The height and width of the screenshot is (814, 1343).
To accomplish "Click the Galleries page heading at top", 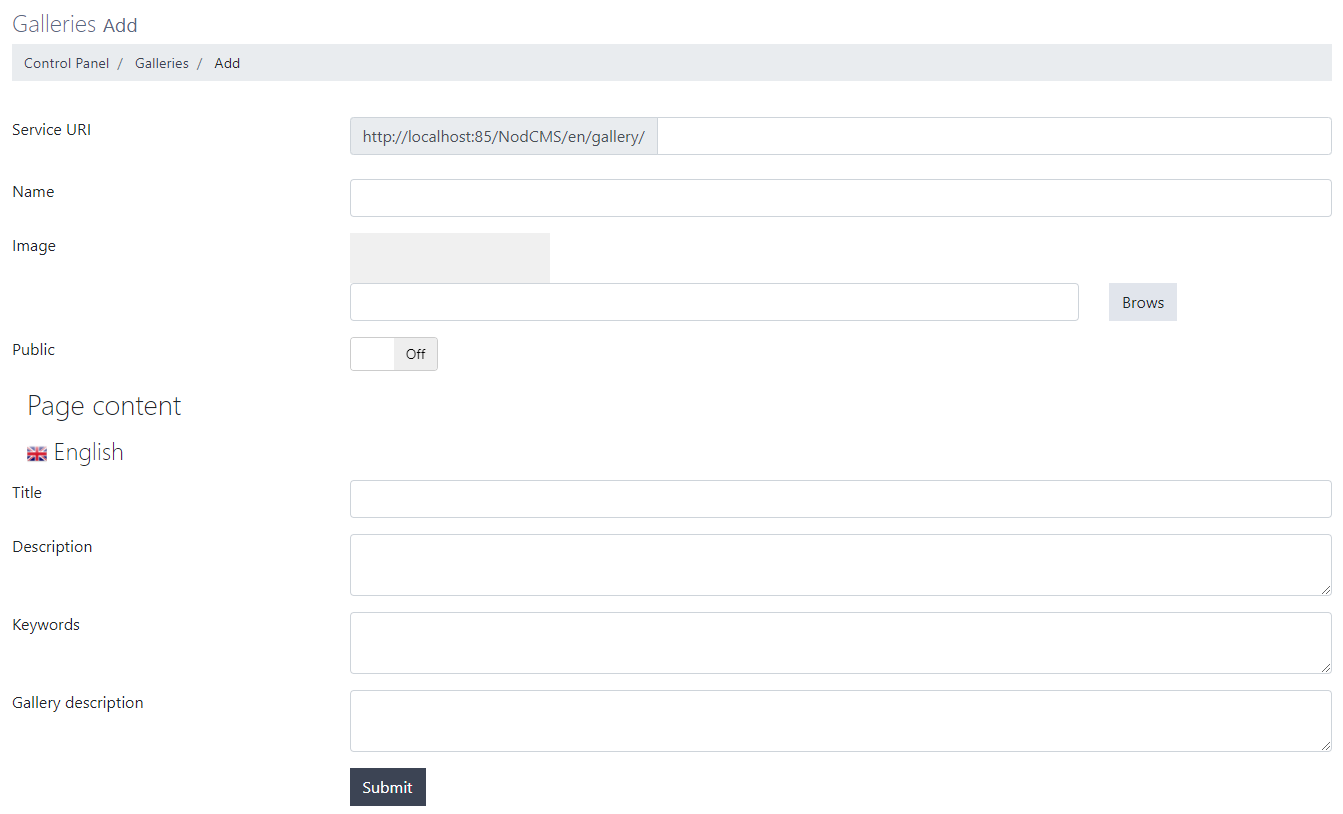I will pyautogui.click(x=54, y=24).
